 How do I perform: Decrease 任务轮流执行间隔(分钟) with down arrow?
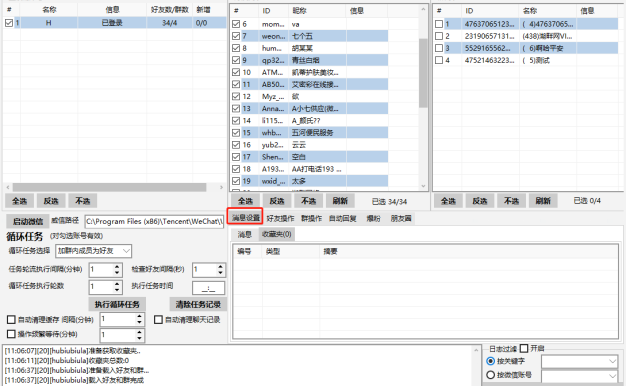pyautogui.click(x=117, y=273)
